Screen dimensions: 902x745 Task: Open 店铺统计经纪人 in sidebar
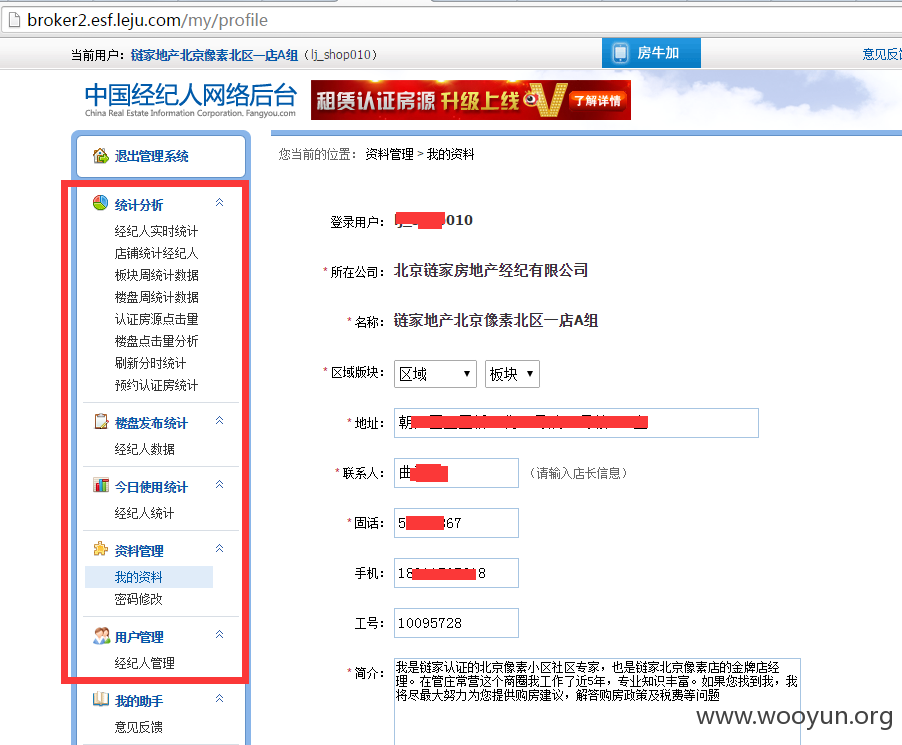coord(156,253)
